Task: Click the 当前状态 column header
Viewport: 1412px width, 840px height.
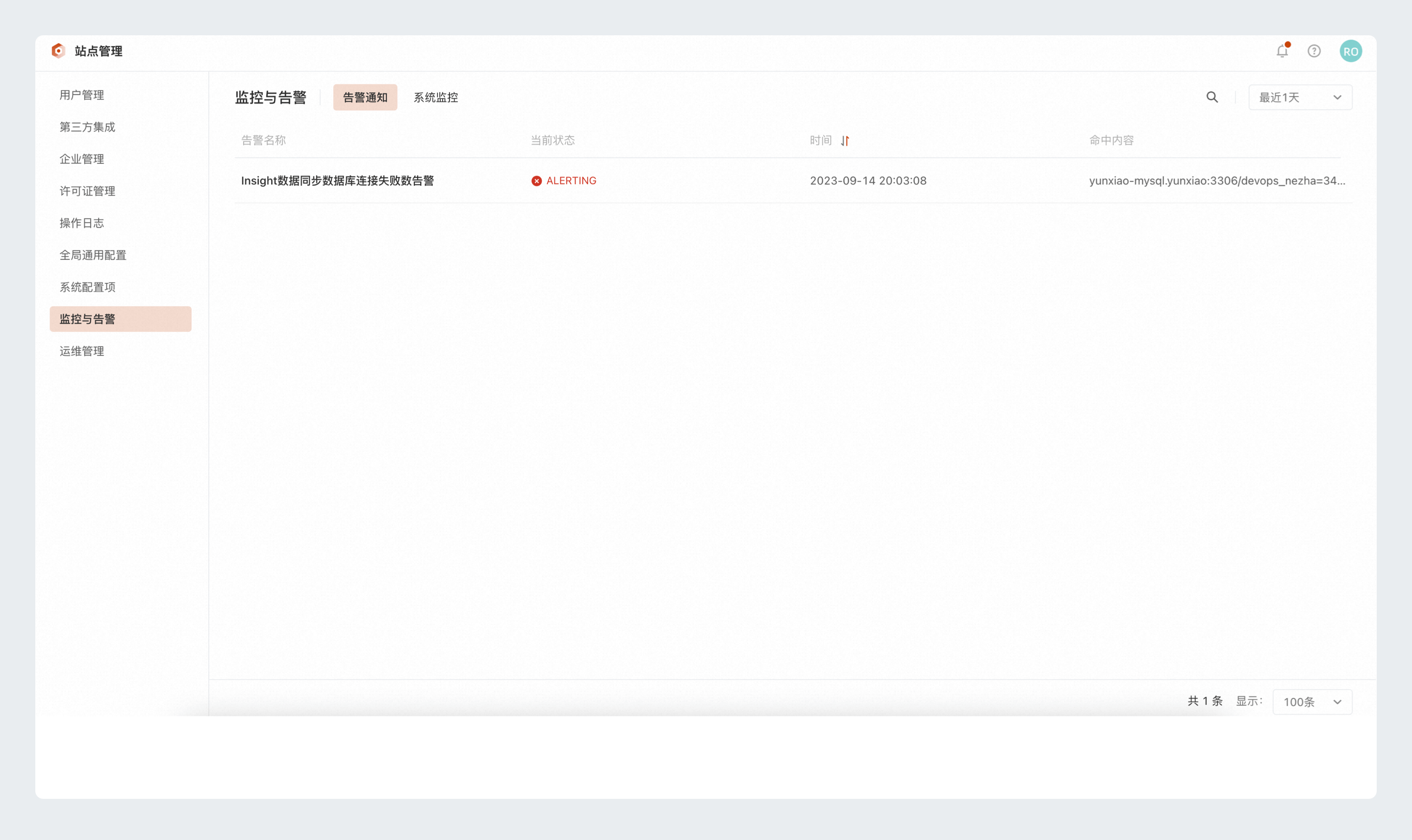Action: point(553,140)
